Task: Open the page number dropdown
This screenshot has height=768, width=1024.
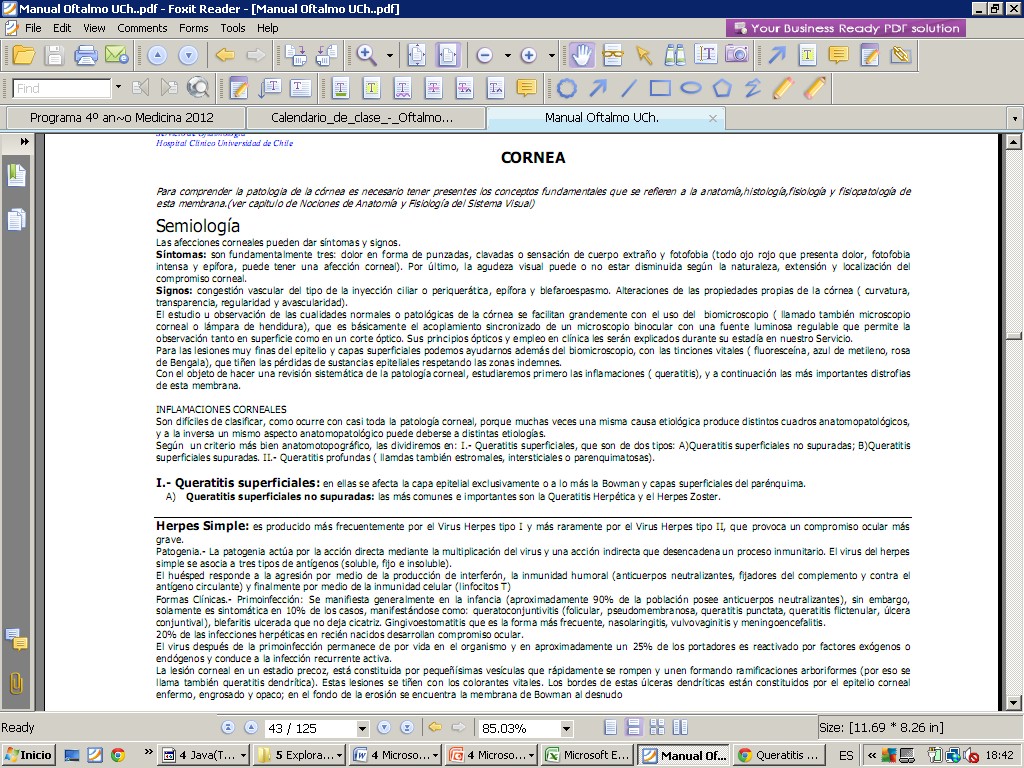Action: pyautogui.click(x=359, y=728)
